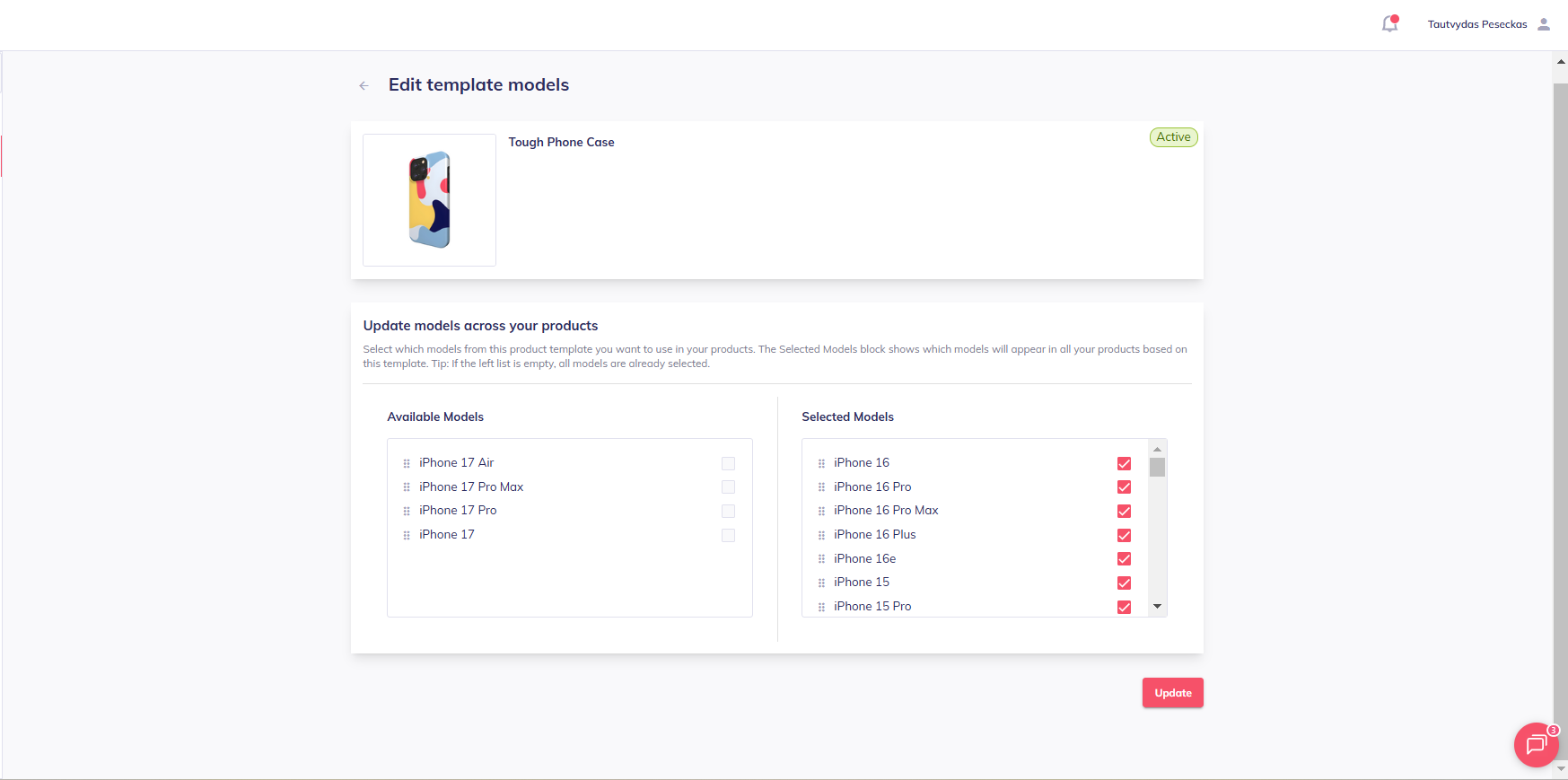The image size is (1568, 780).
Task: Click drag handle icon for iPhone 17 Air
Action: tap(407, 463)
